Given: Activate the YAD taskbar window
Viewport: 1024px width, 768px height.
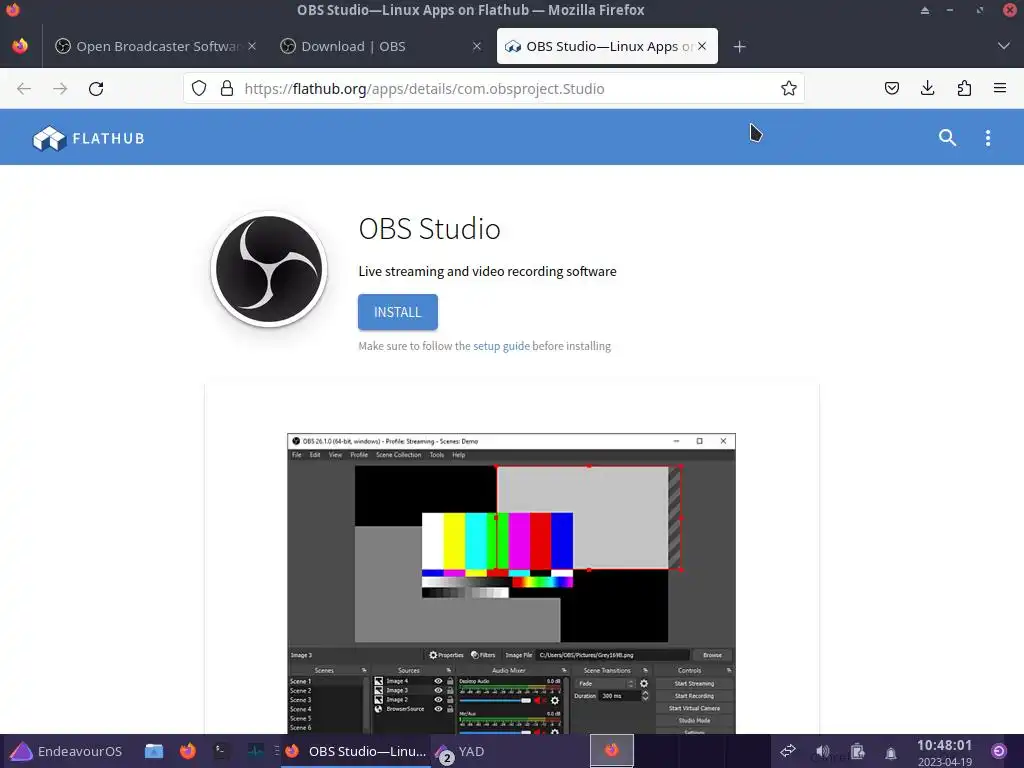Looking at the screenshot, I should tap(461, 752).
